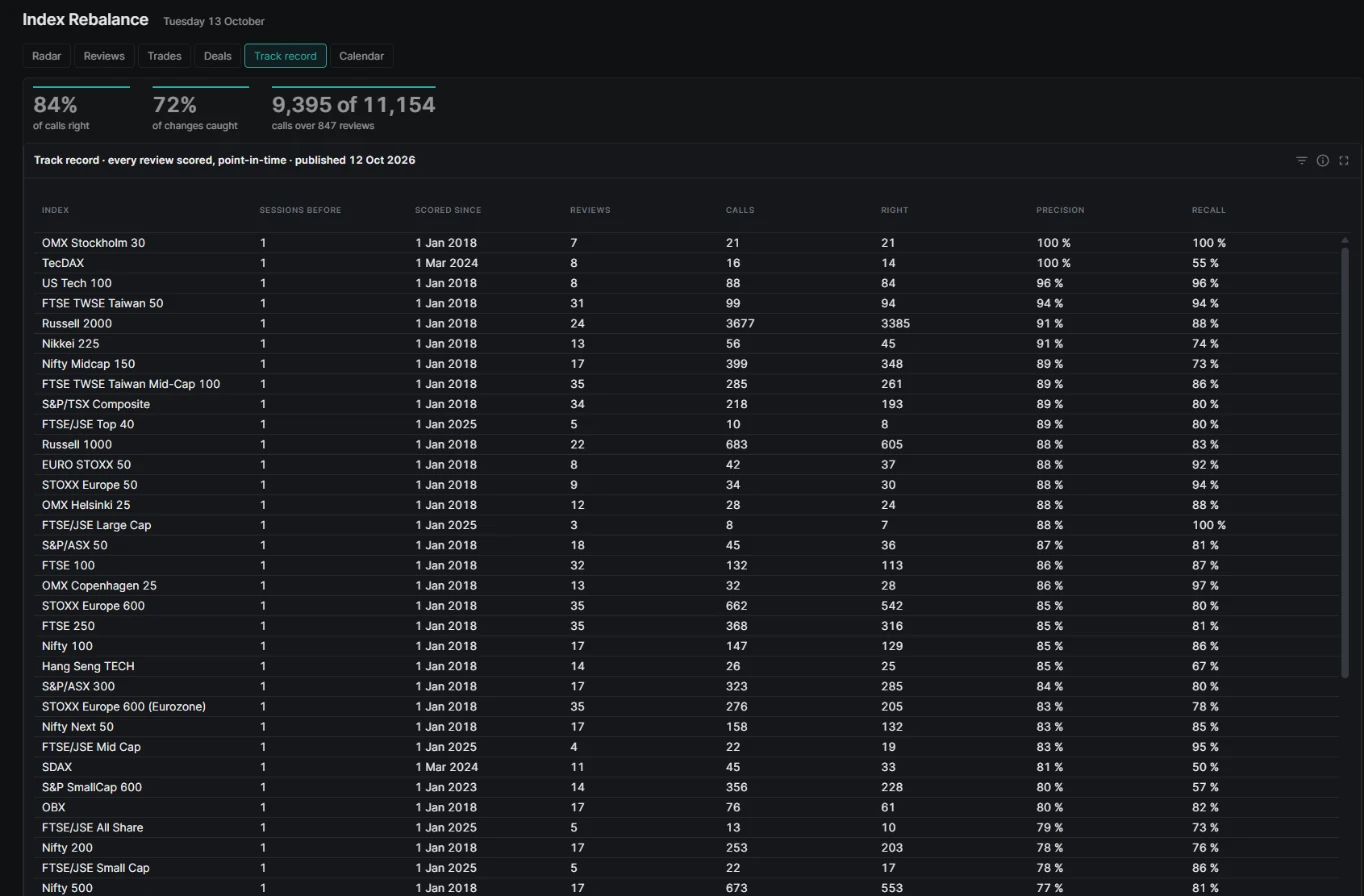Select FTSE TWSE Taiwan 50 index
The width and height of the screenshot is (1364, 896).
point(102,303)
